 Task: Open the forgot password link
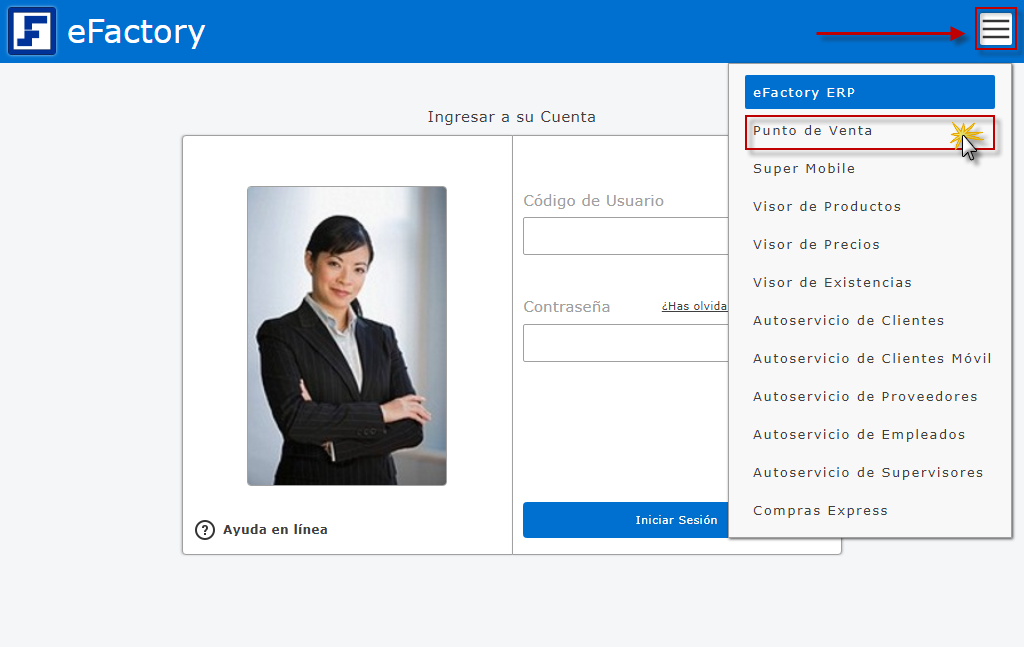click(694, 306)
